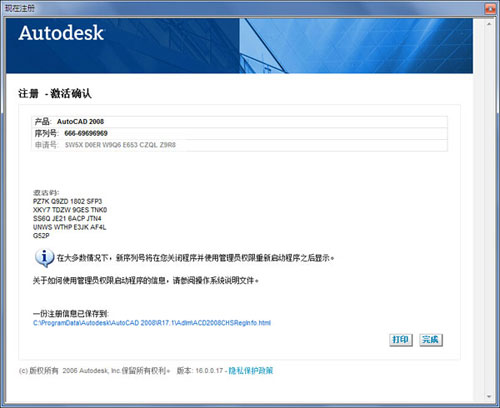
Task: Click the vertical scrollbar track
Action: pyautogui.click(x=489, y=210)
